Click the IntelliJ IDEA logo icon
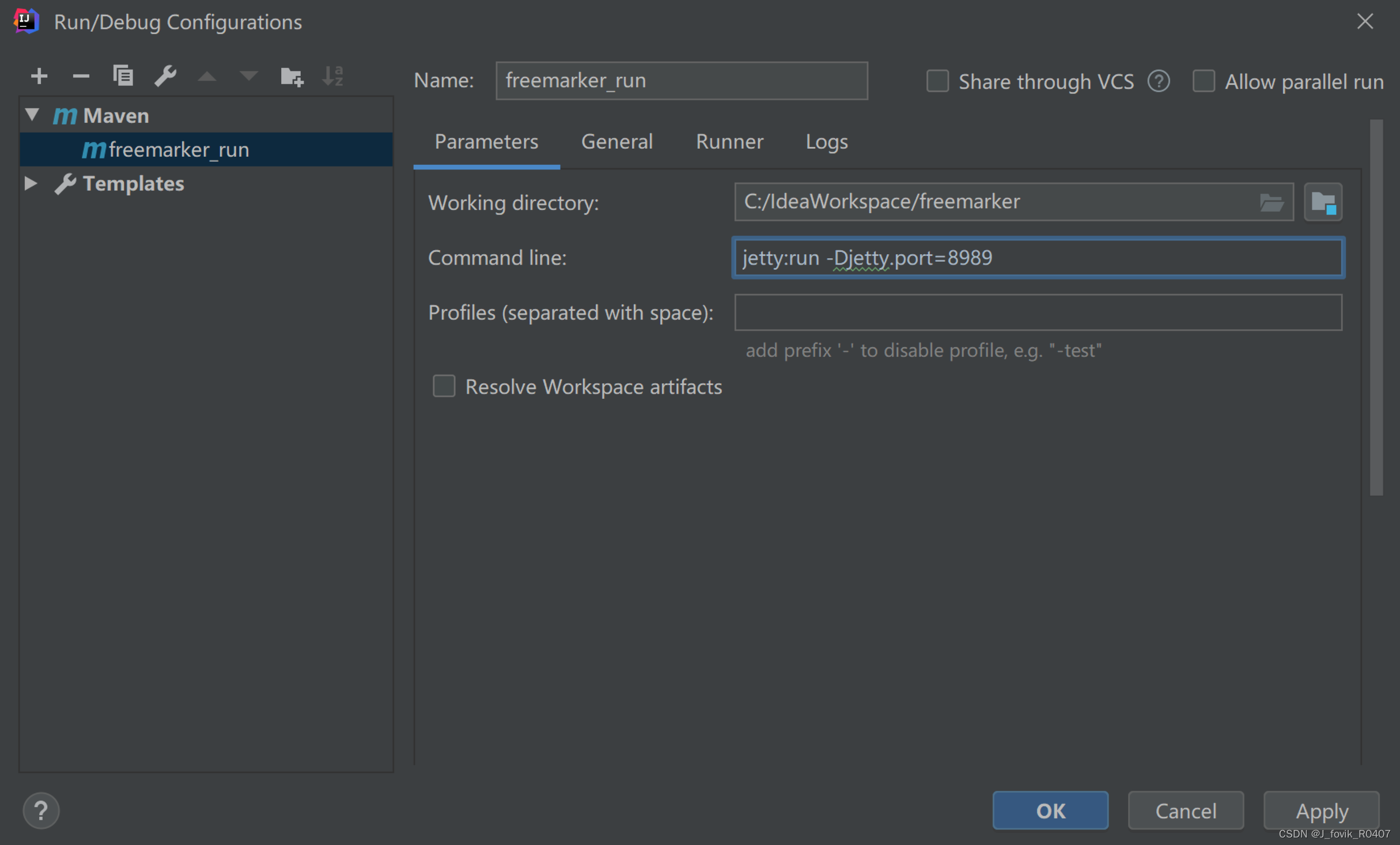1400x845 pixels. click(25, 21)
